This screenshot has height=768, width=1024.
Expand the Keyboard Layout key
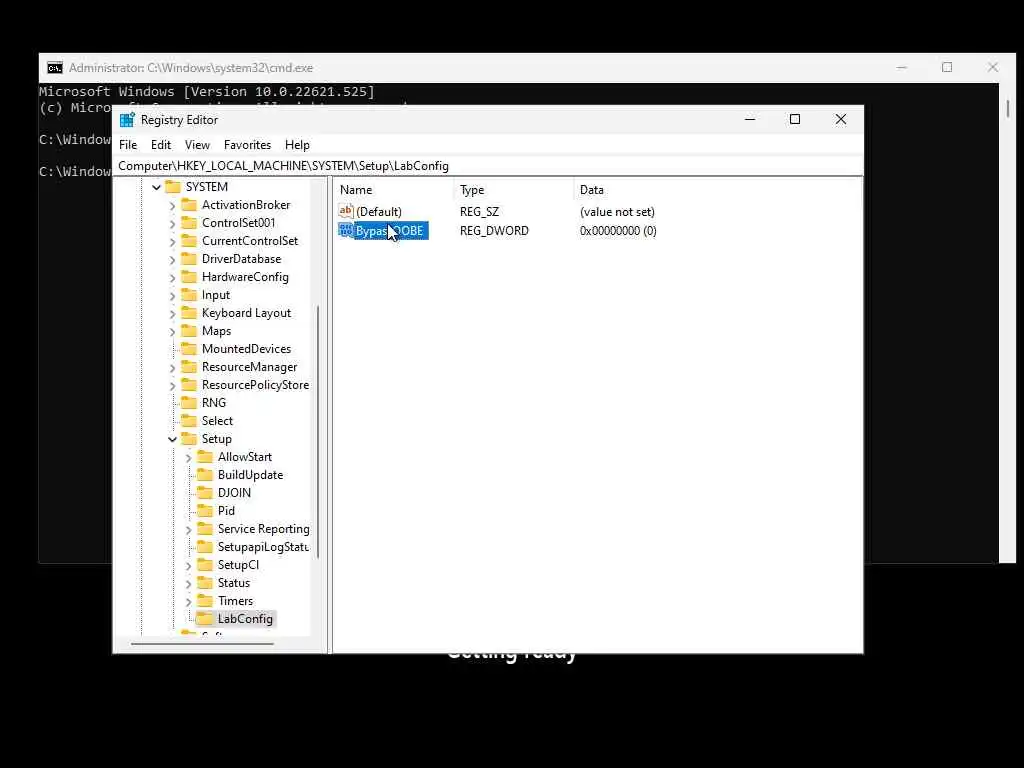pyautogui.click(x=172, y=313)
